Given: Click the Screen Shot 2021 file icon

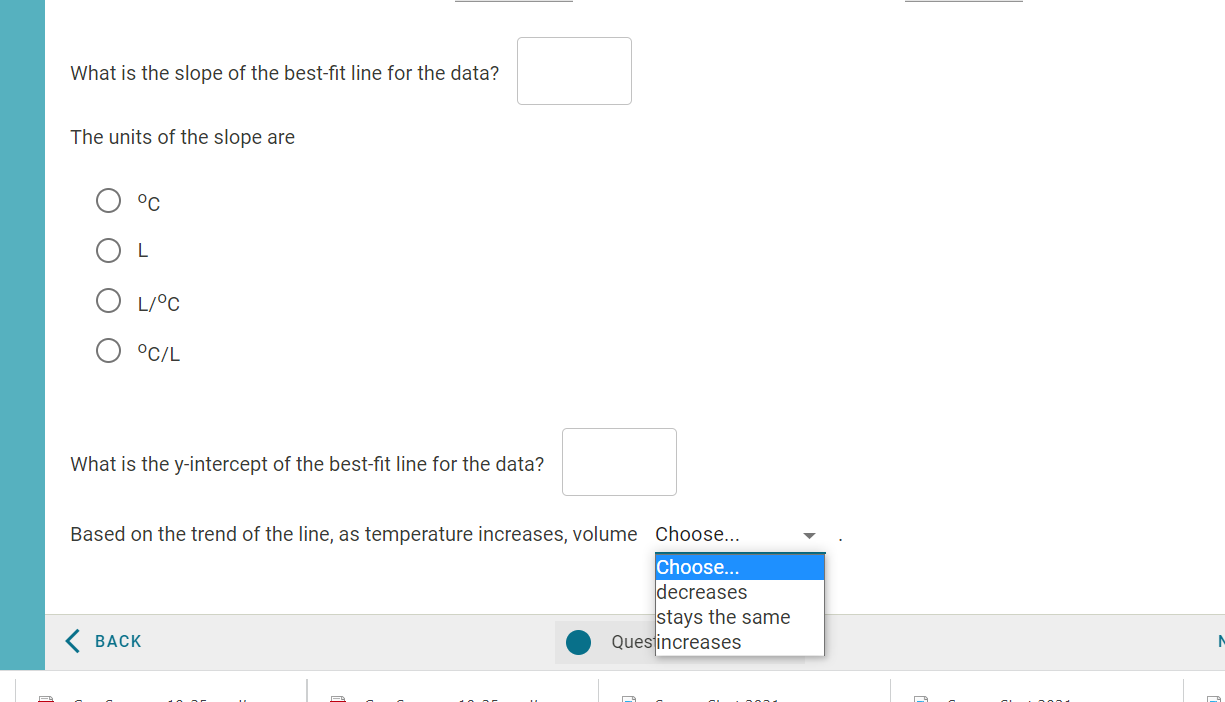Looking at the screenshot, I should (629, 698).
